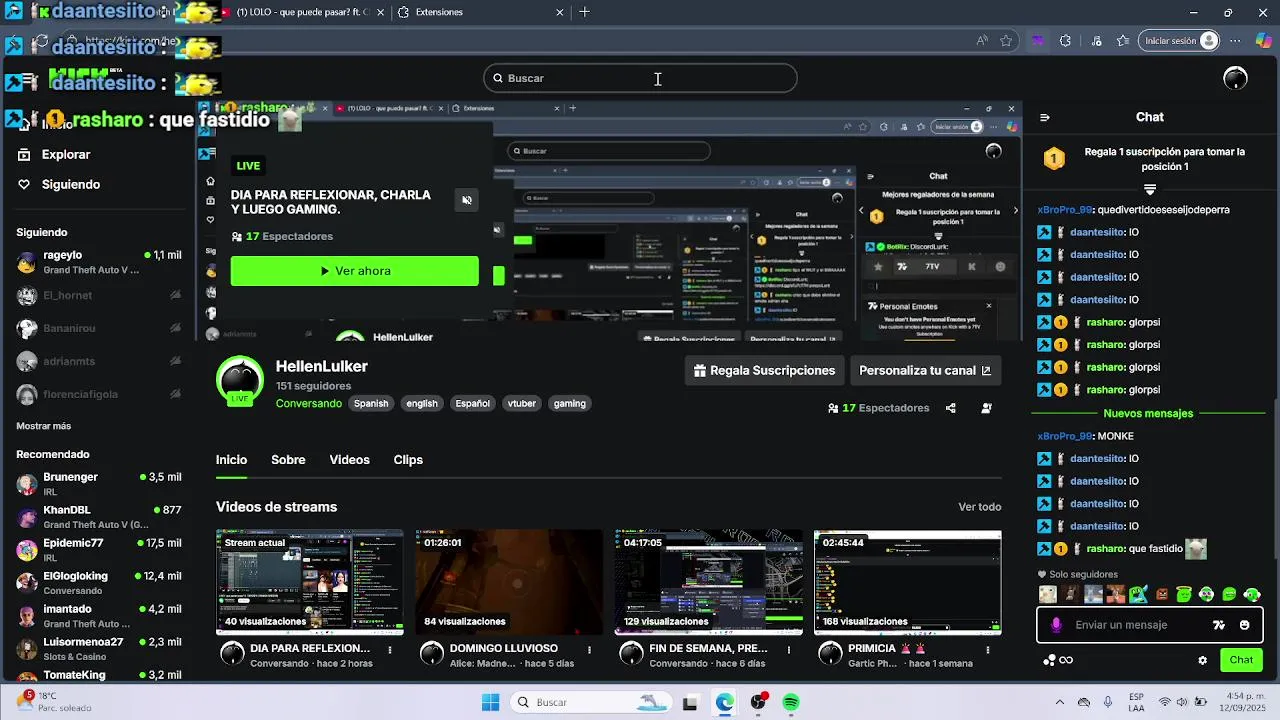Image resolution: width=1280 pixels, height=720 pixels.
Task: Click the browser media control music icon
Action: click(x=1097, y=41)
